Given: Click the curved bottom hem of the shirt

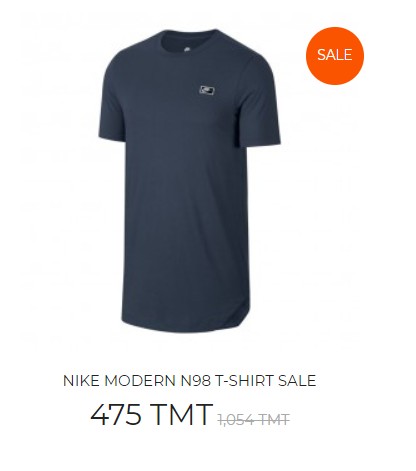Looking at the screenshot, I should (185, 325).
